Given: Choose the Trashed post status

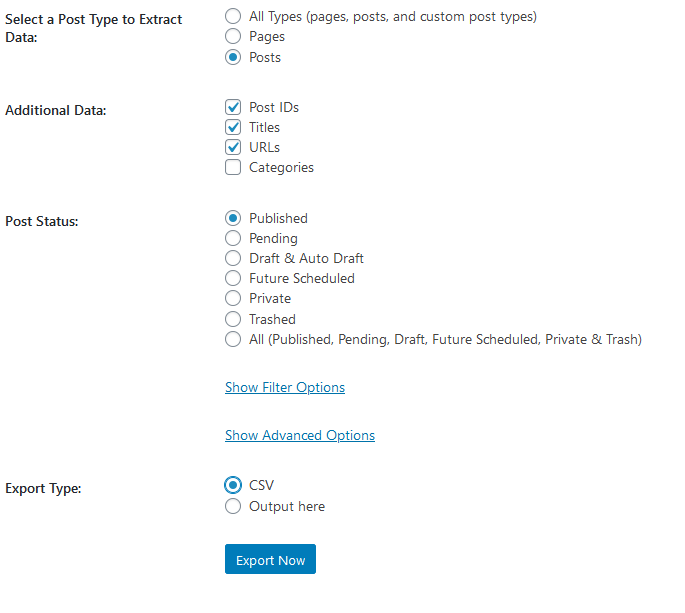Looking at the screenshot, I should click(233, 319).
